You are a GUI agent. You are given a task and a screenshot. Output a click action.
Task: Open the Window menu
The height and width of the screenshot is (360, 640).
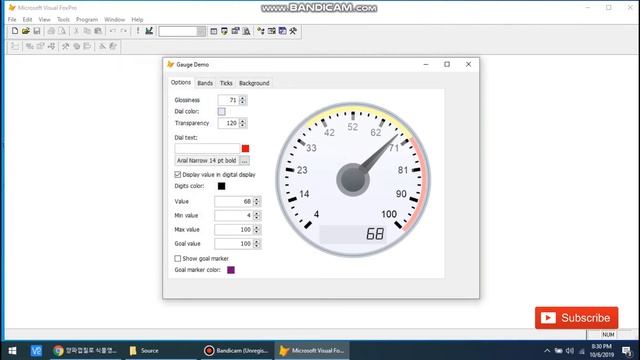pos(114,19)
